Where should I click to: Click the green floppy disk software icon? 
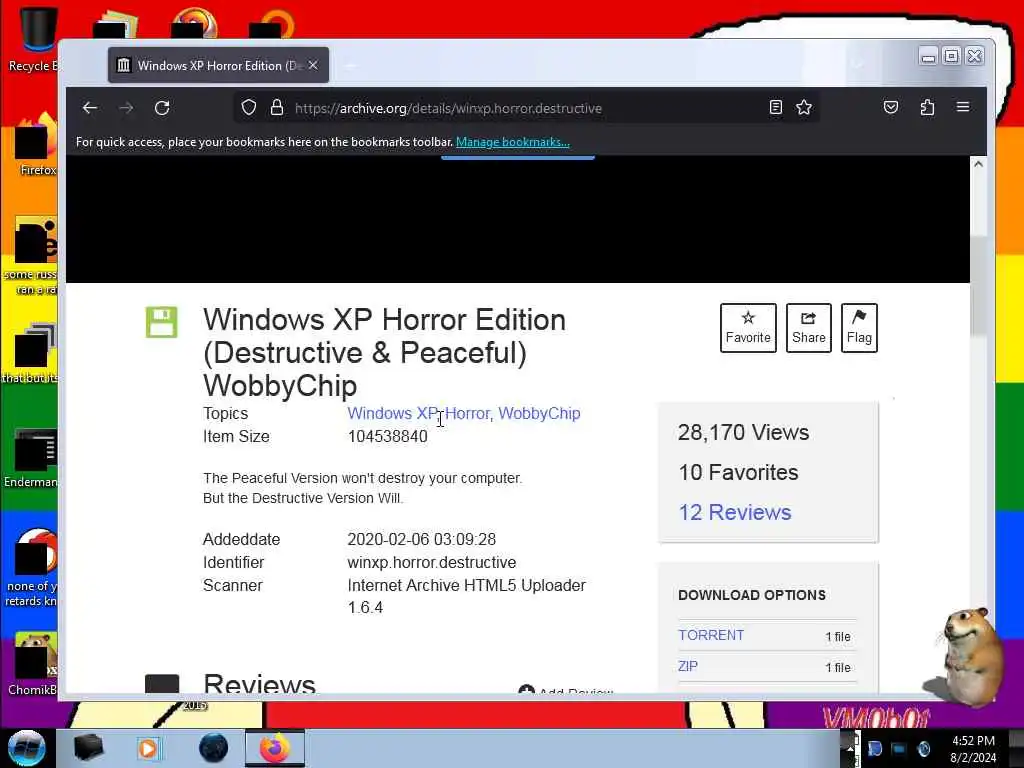[x=161, y=322]
